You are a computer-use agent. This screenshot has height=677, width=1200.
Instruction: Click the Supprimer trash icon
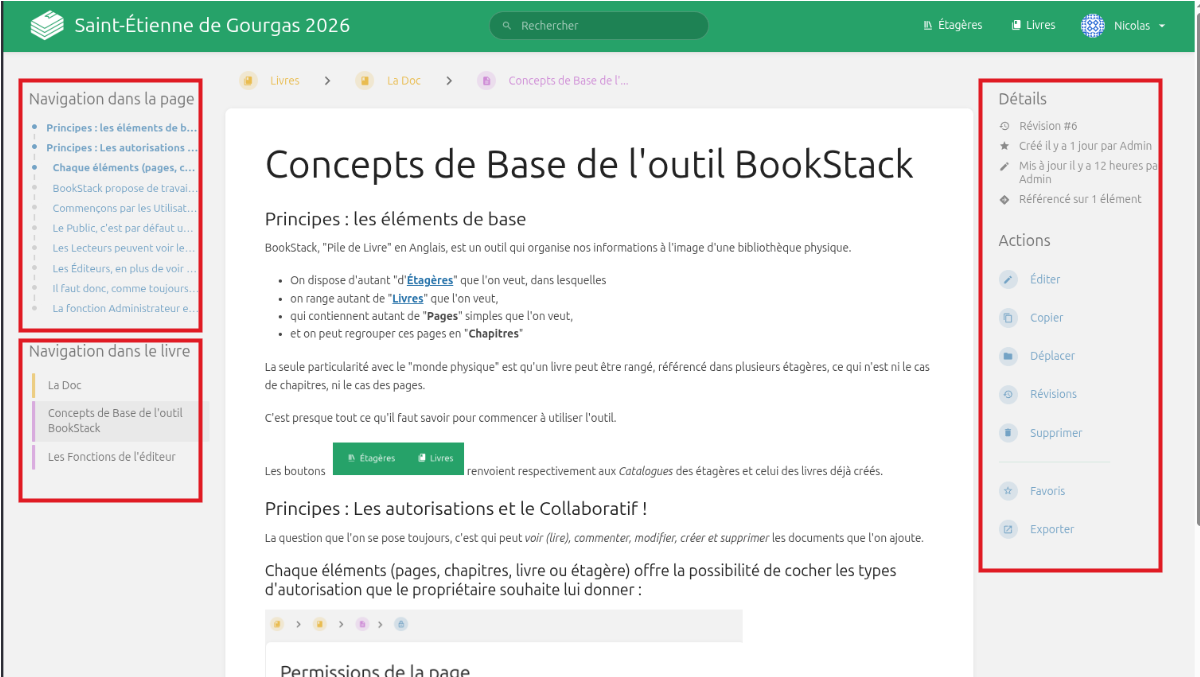tap(1008, 433)
